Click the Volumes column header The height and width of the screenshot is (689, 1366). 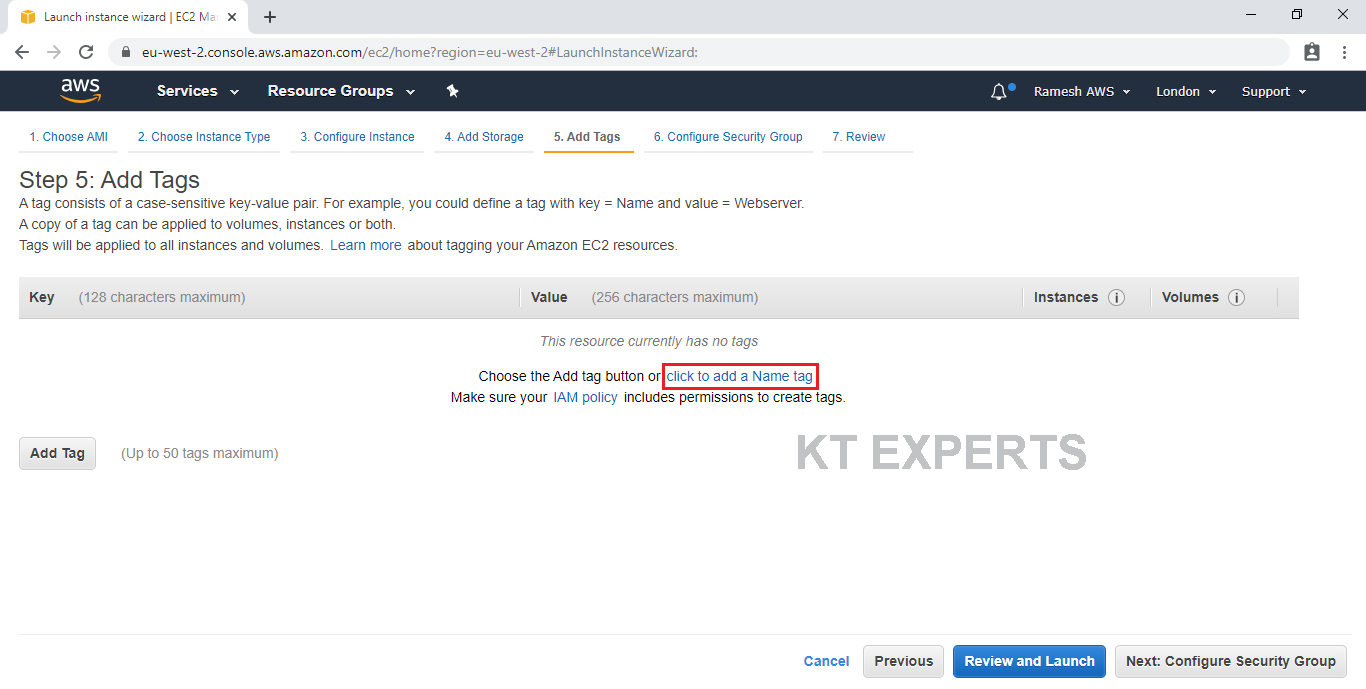point(1190,297)
